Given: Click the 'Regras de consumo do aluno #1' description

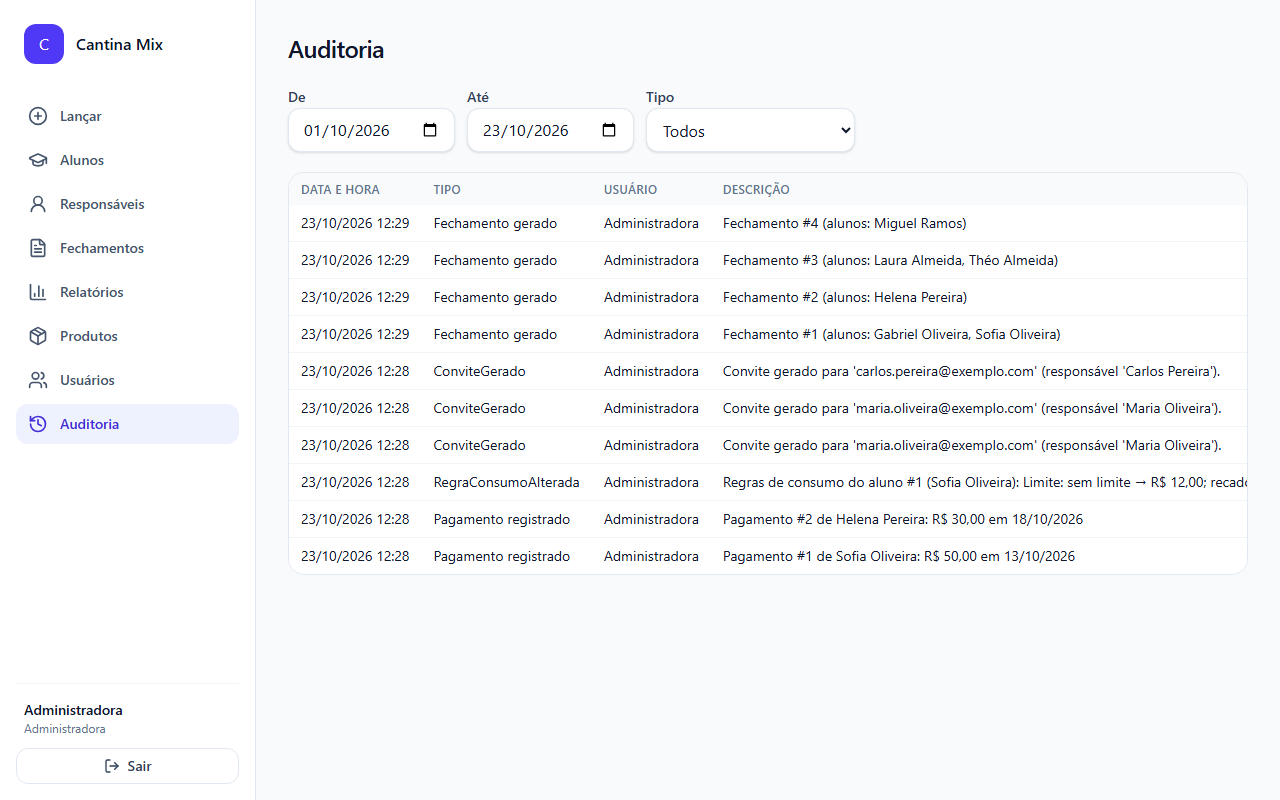Looking at the screenshot, I should click(x=985, y=482).
